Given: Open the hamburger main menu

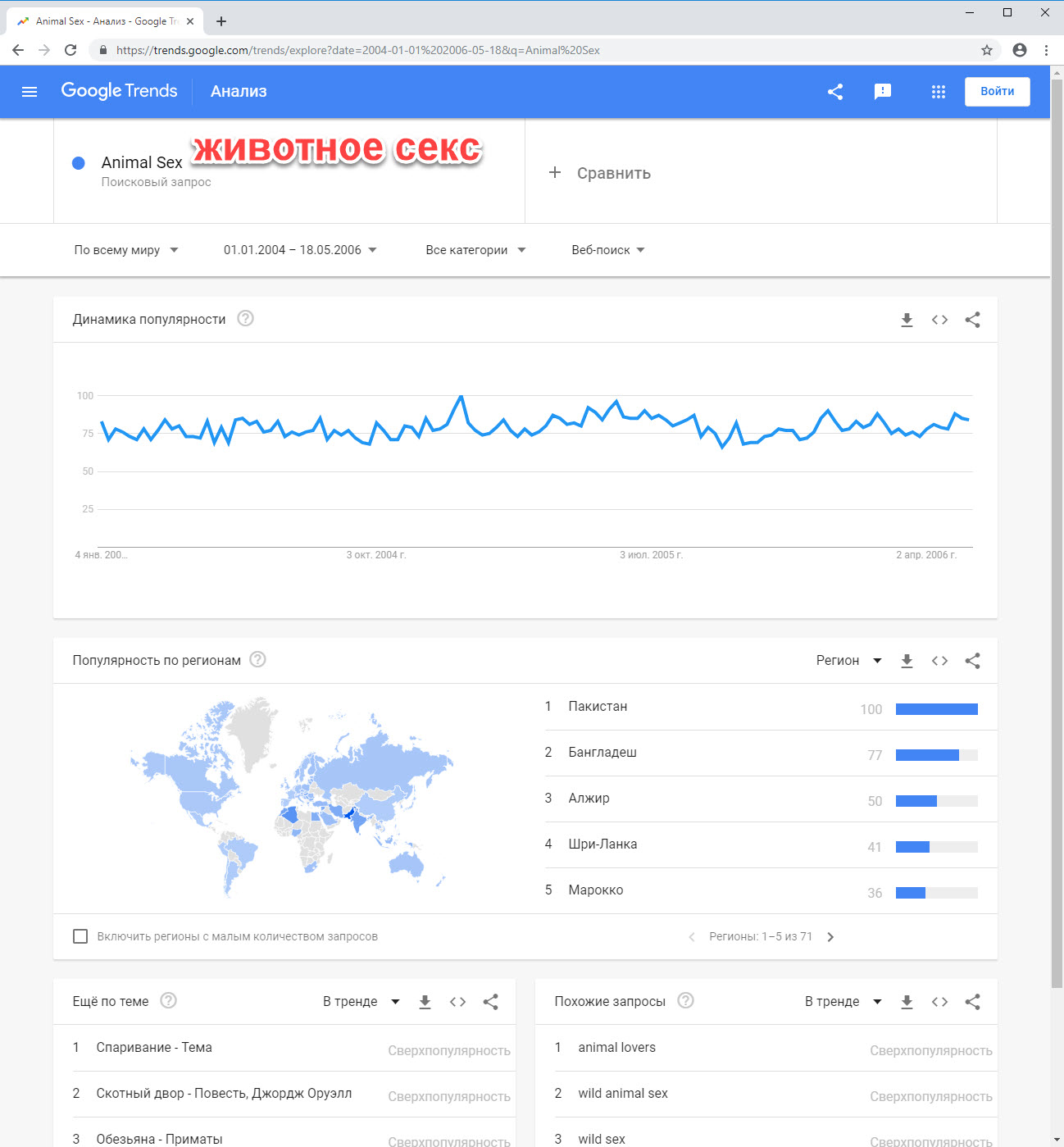Looking at the screenshot, I should (x=30, y=92).
